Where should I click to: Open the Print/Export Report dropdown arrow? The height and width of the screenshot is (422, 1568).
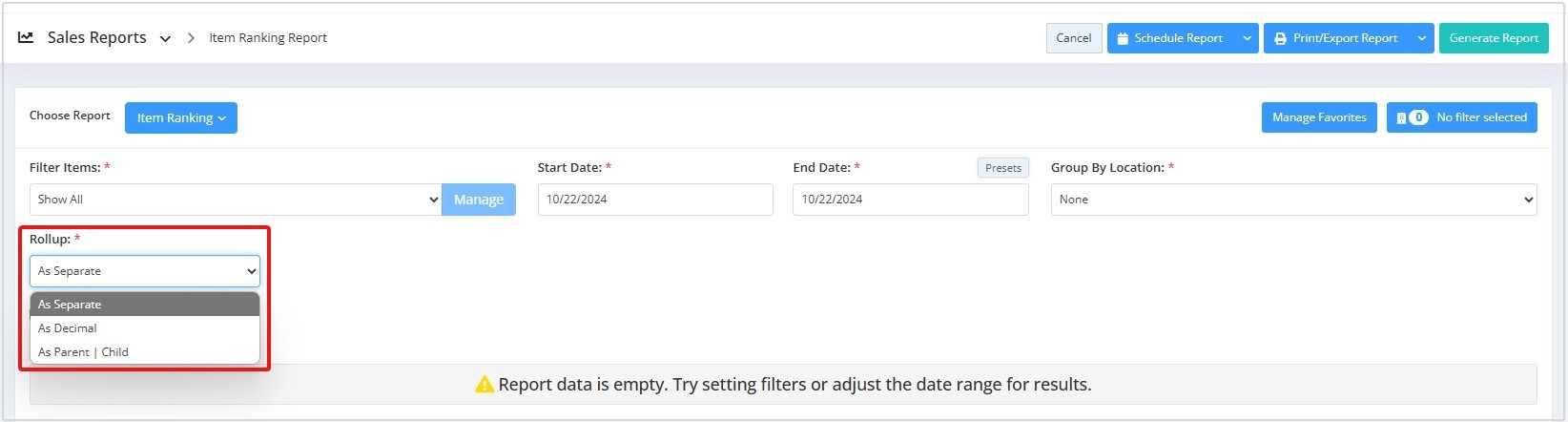1421,38
